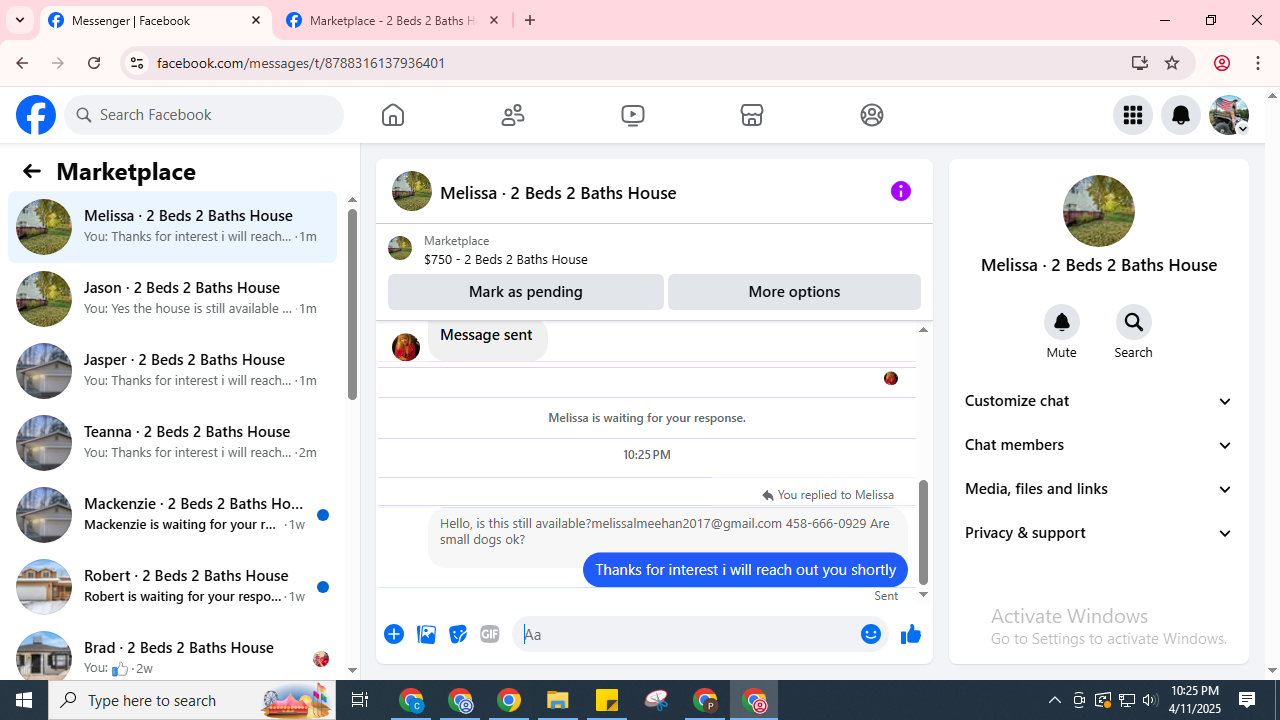This screenshot has height=720, width=1280.
Task: Send a thumbs-up like
Action: tap(910, 634)
